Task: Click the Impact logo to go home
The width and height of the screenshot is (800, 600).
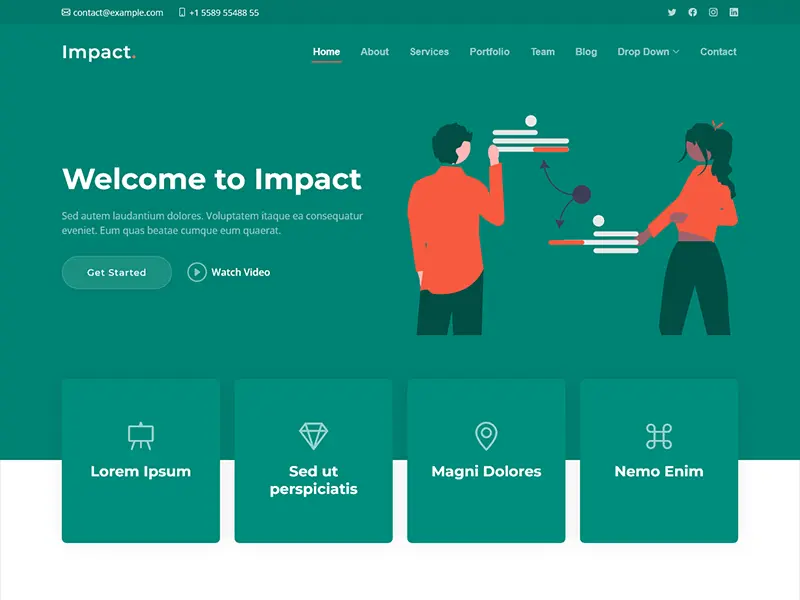Action: [97, 52]
